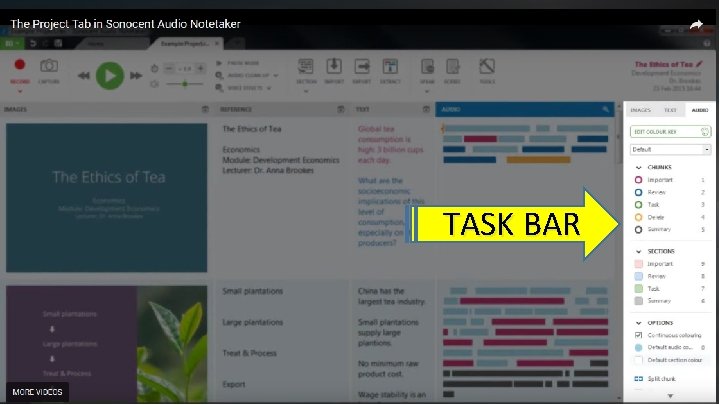Click the Scribe toolbar icon

[x=452, y=67]
